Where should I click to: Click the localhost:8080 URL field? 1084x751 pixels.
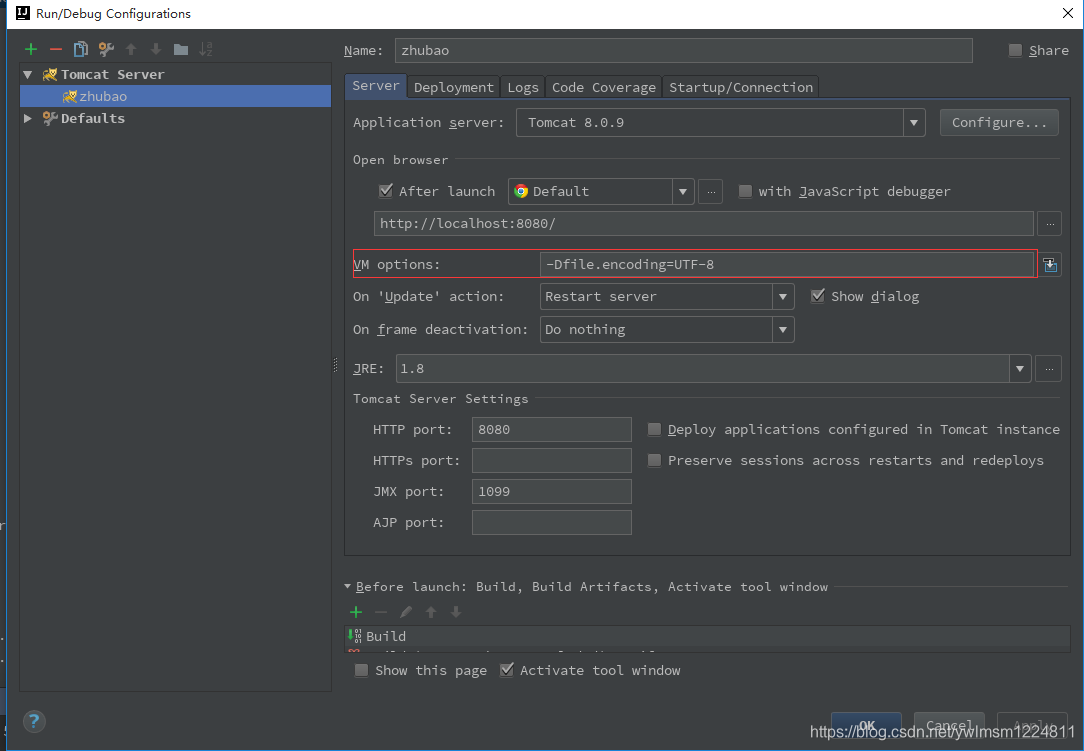pyautogui.click(x=704, y=224)
